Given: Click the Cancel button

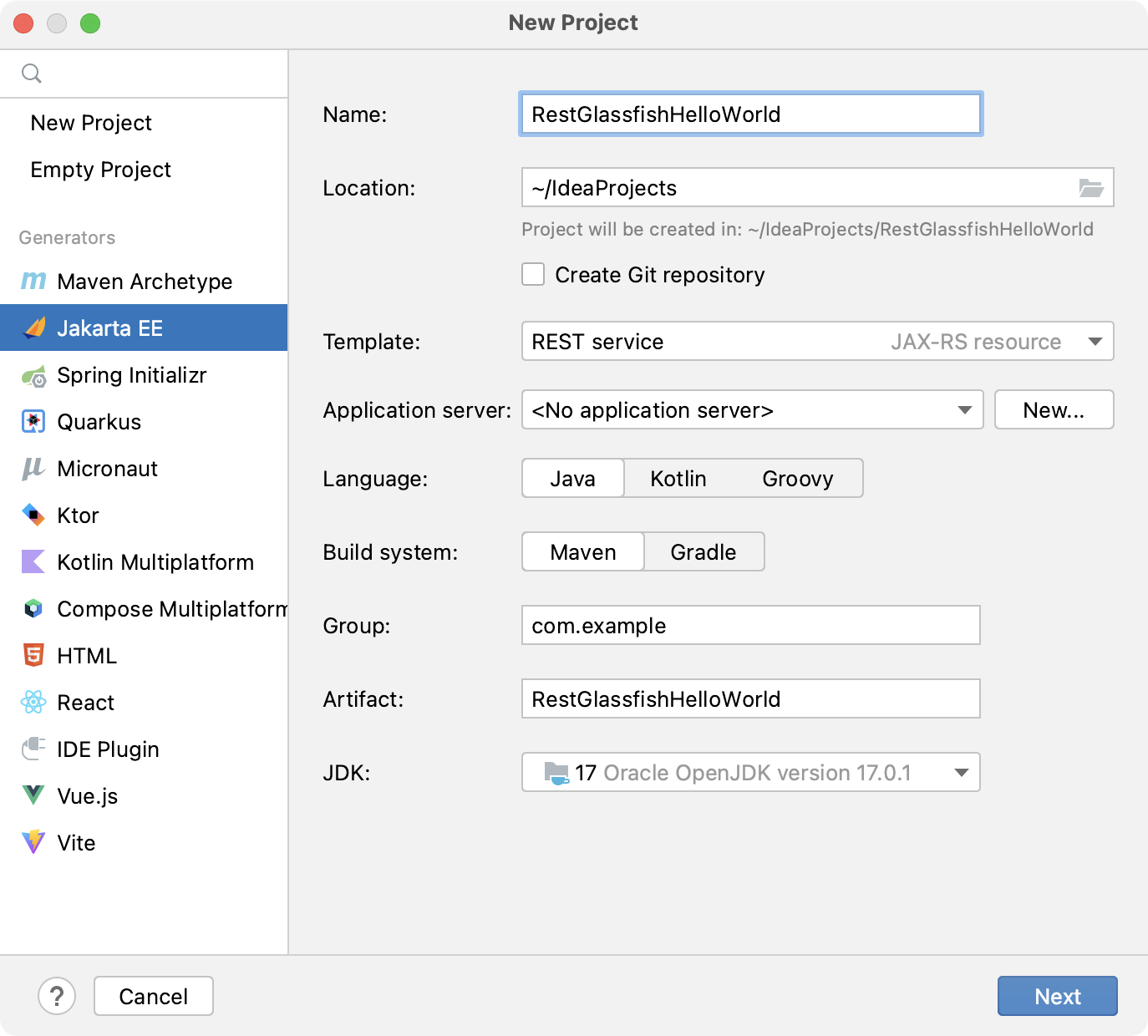Looking at the screenshot, I should (x=154, y=996).
